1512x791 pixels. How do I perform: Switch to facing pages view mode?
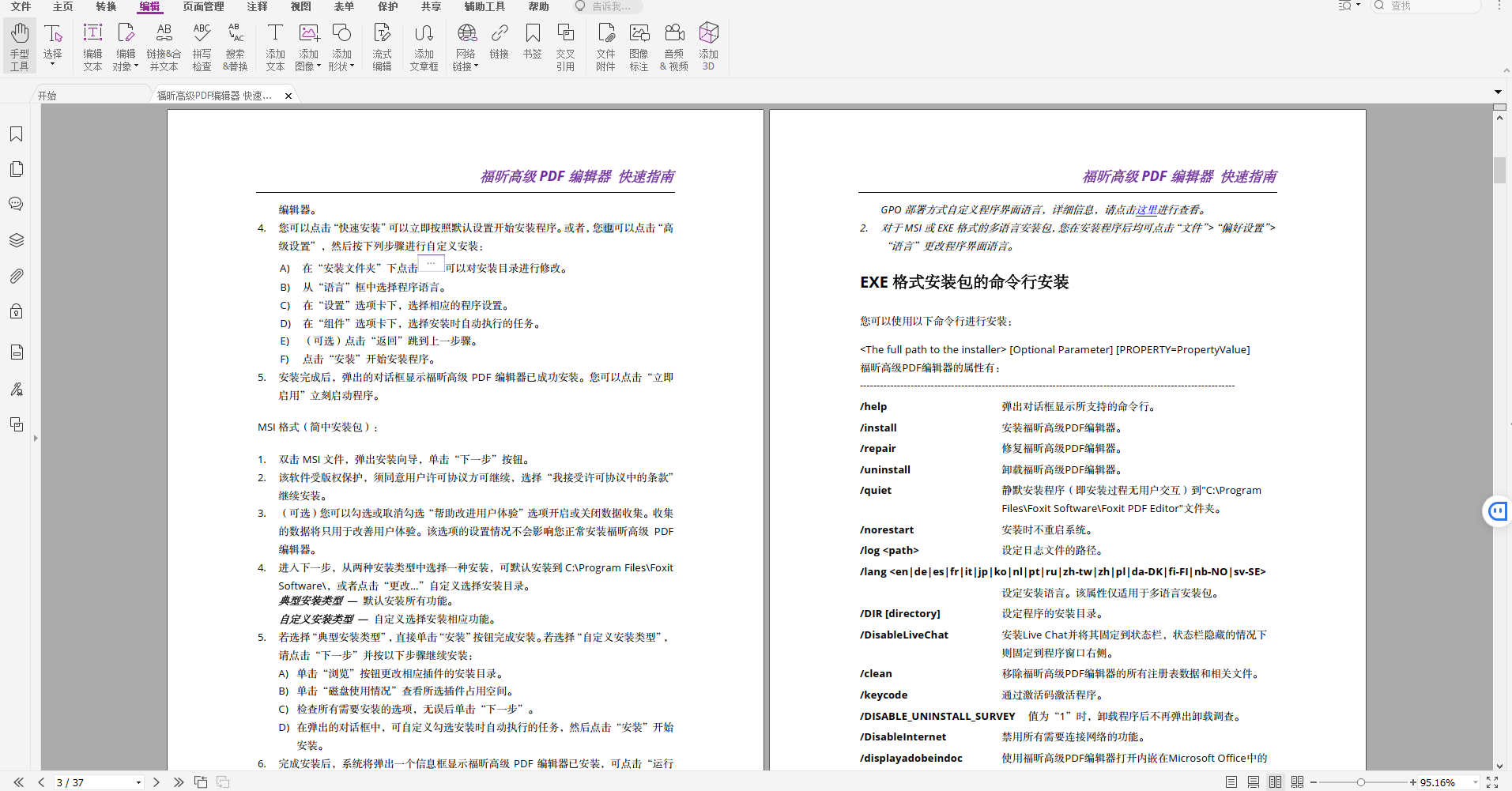[1276, 782]
